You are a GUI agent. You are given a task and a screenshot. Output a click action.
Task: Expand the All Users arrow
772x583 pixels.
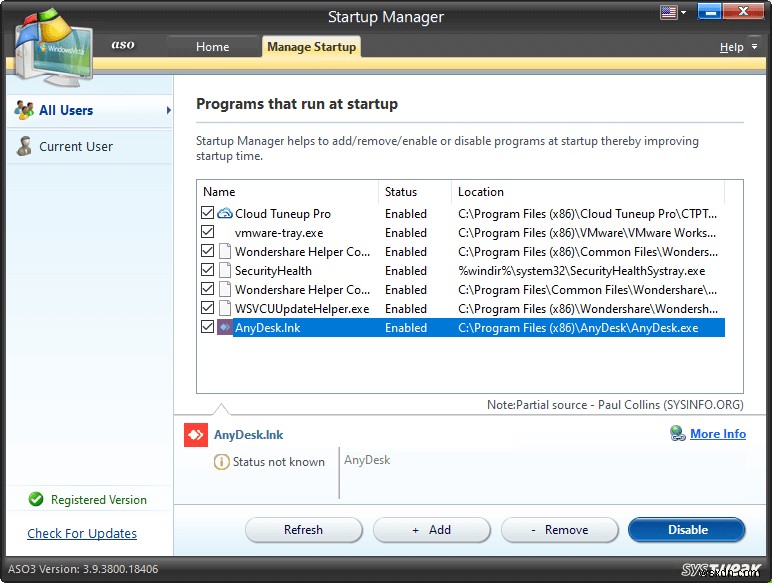168,110
